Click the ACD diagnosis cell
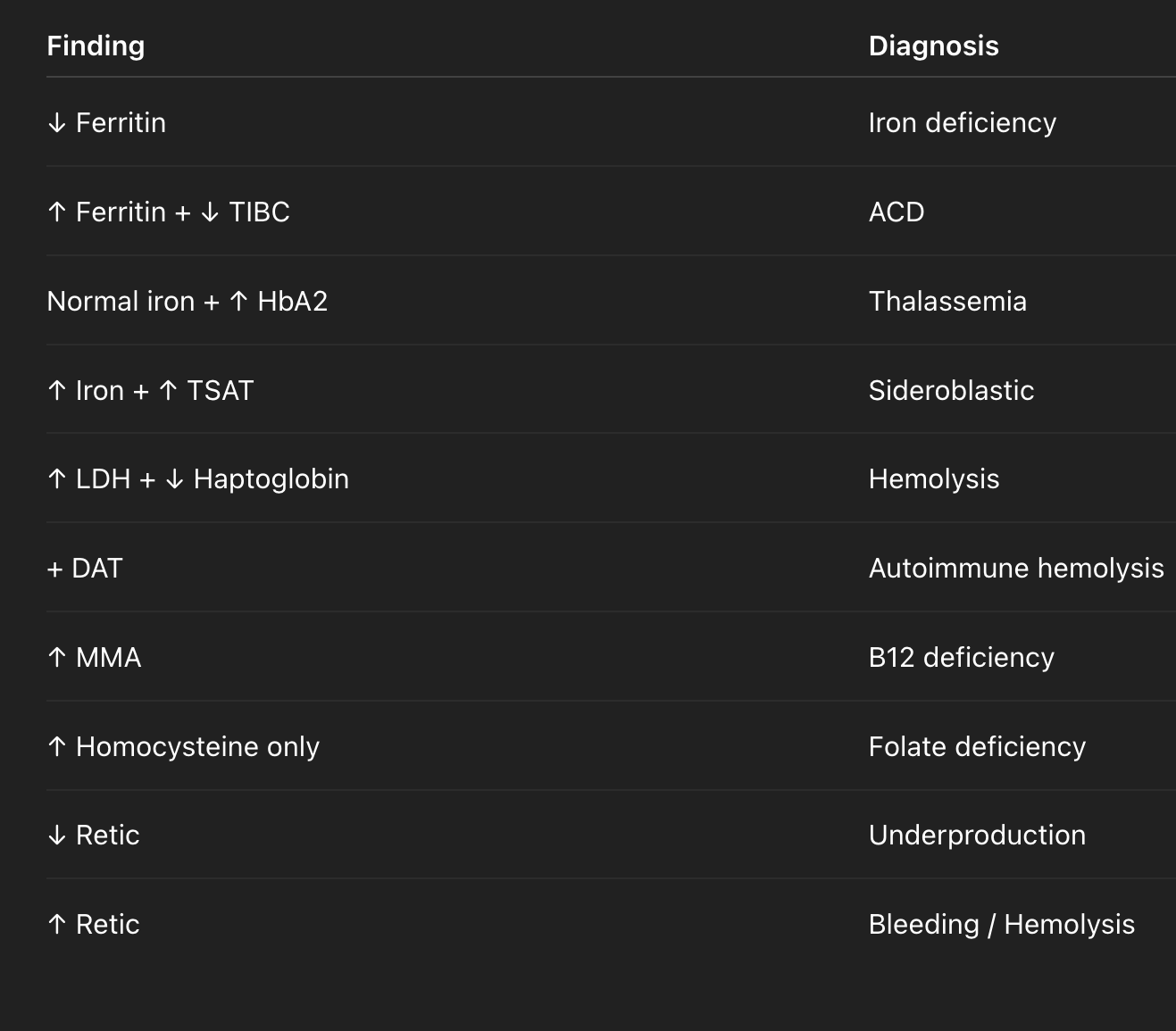 (x=897, y=212)
